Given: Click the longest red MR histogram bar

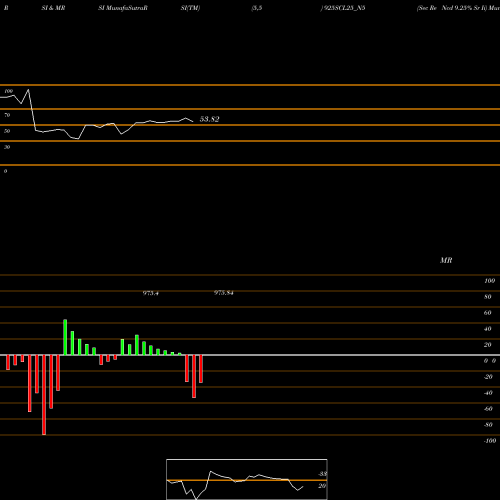Looking at the screenshot, I should [x=44, y=395].
